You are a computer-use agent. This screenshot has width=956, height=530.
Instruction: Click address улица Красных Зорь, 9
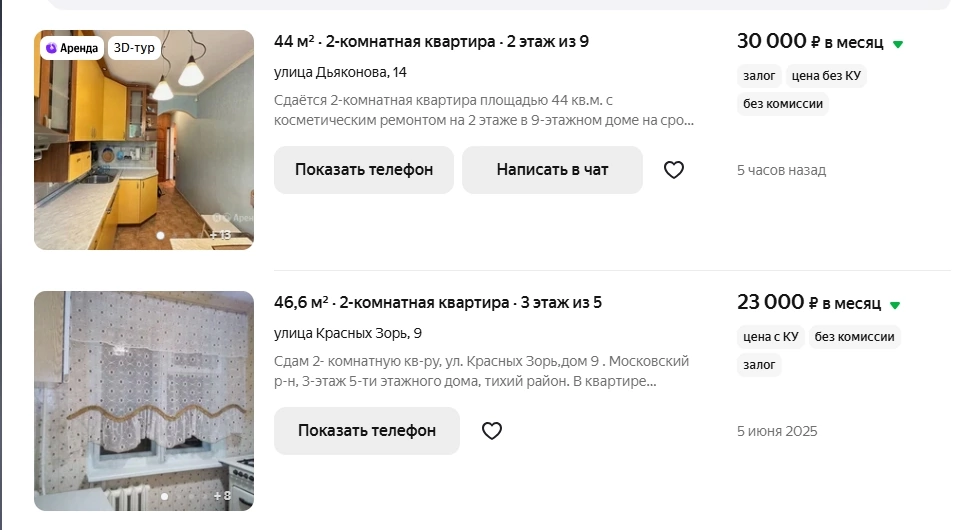348,333
